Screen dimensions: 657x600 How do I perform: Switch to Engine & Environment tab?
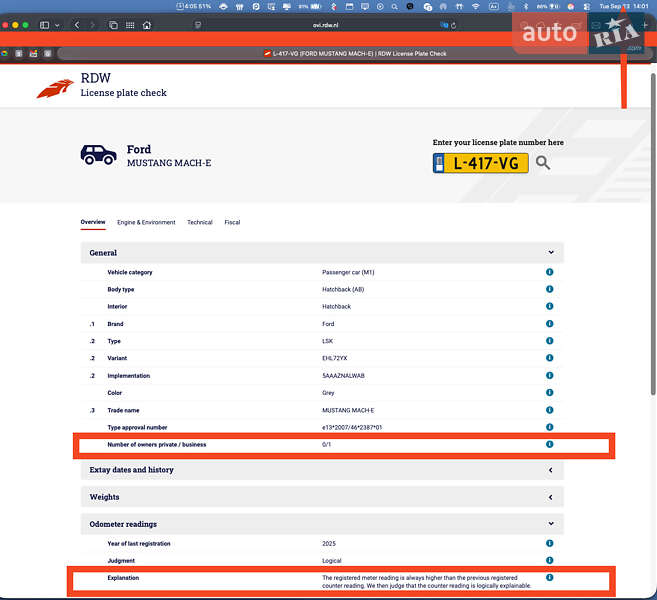tap(146, 222)
